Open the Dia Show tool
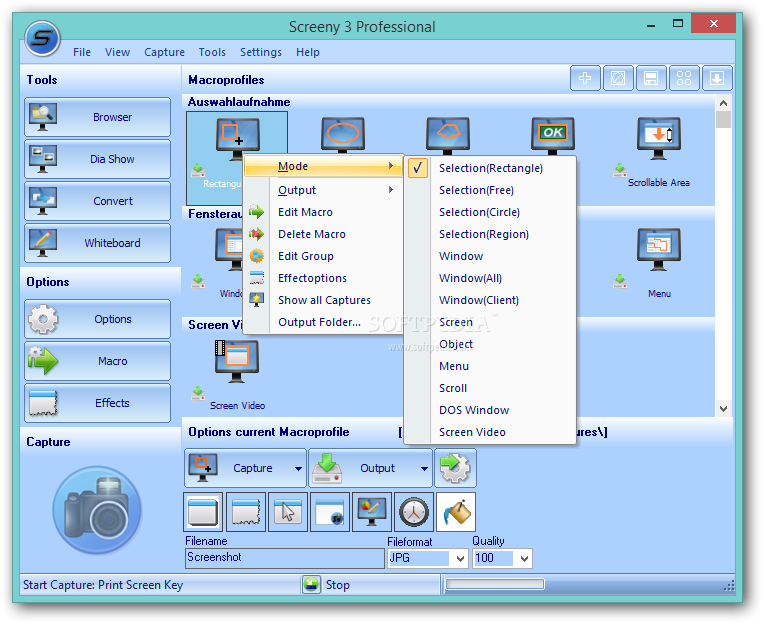 (97, 159)
